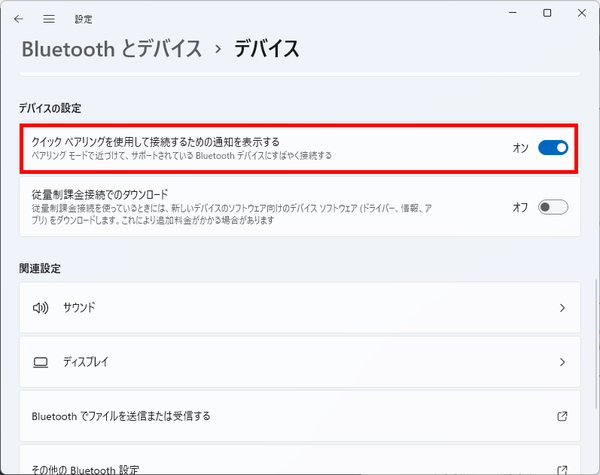The width and height of the screenshot is (600, 475).
Task: Go back with the arrow icon
Action: pos(18,19)
